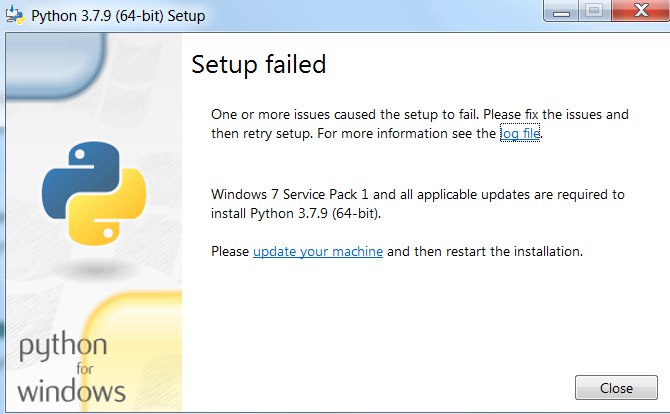Close the window with the red X
Screen dimensions: 670x414
pos(641,11)
